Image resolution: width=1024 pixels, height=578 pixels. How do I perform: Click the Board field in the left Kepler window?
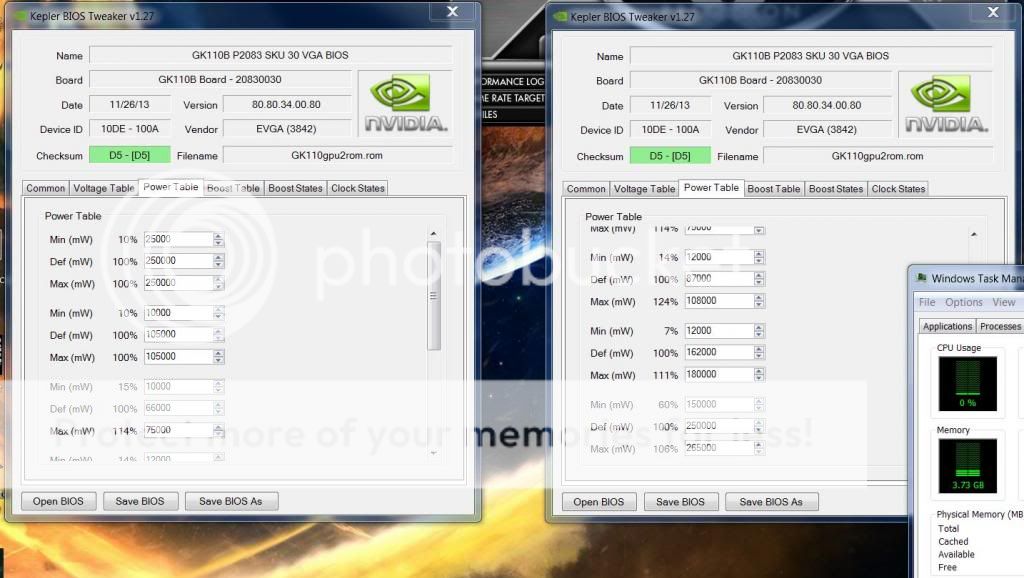[x=220, y=80]
